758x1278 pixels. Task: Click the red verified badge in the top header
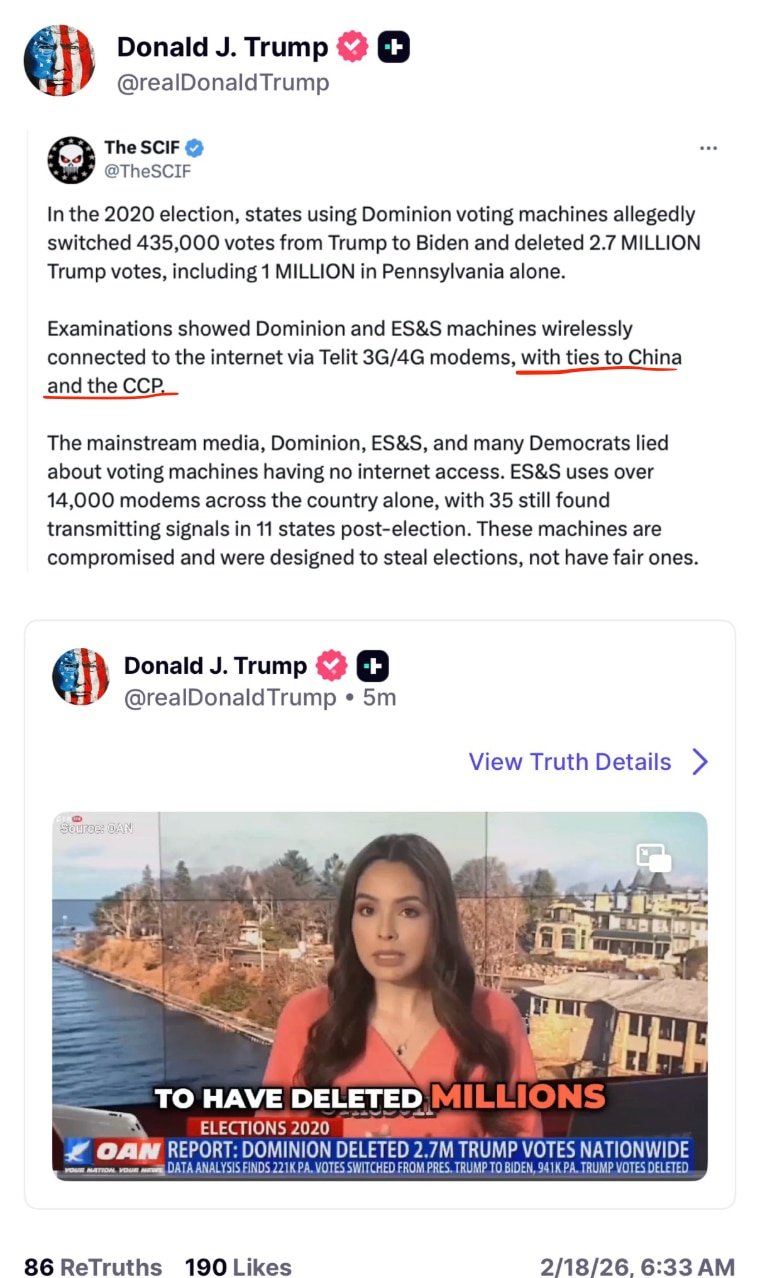tap(352, 47)
